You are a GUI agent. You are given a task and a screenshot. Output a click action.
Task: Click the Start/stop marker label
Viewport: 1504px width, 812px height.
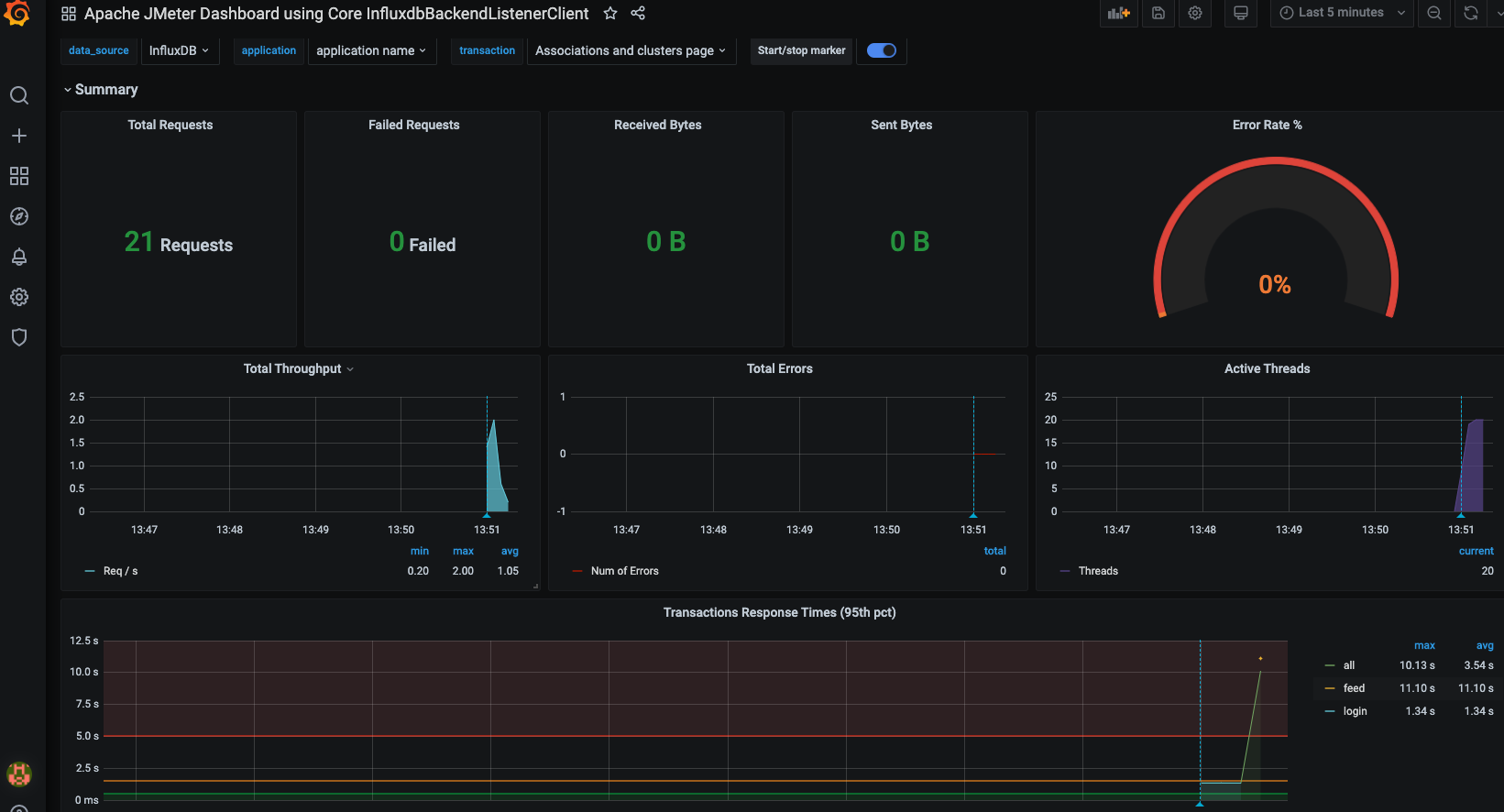click(801, 50)
